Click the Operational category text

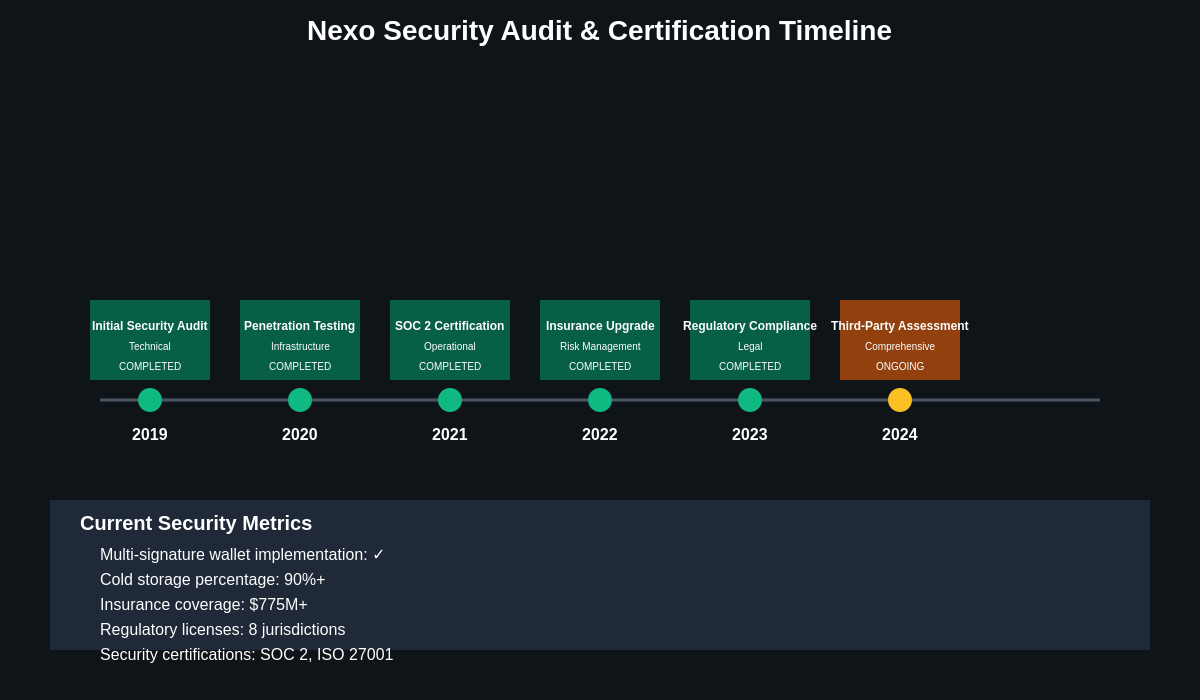tap(450, 347)
